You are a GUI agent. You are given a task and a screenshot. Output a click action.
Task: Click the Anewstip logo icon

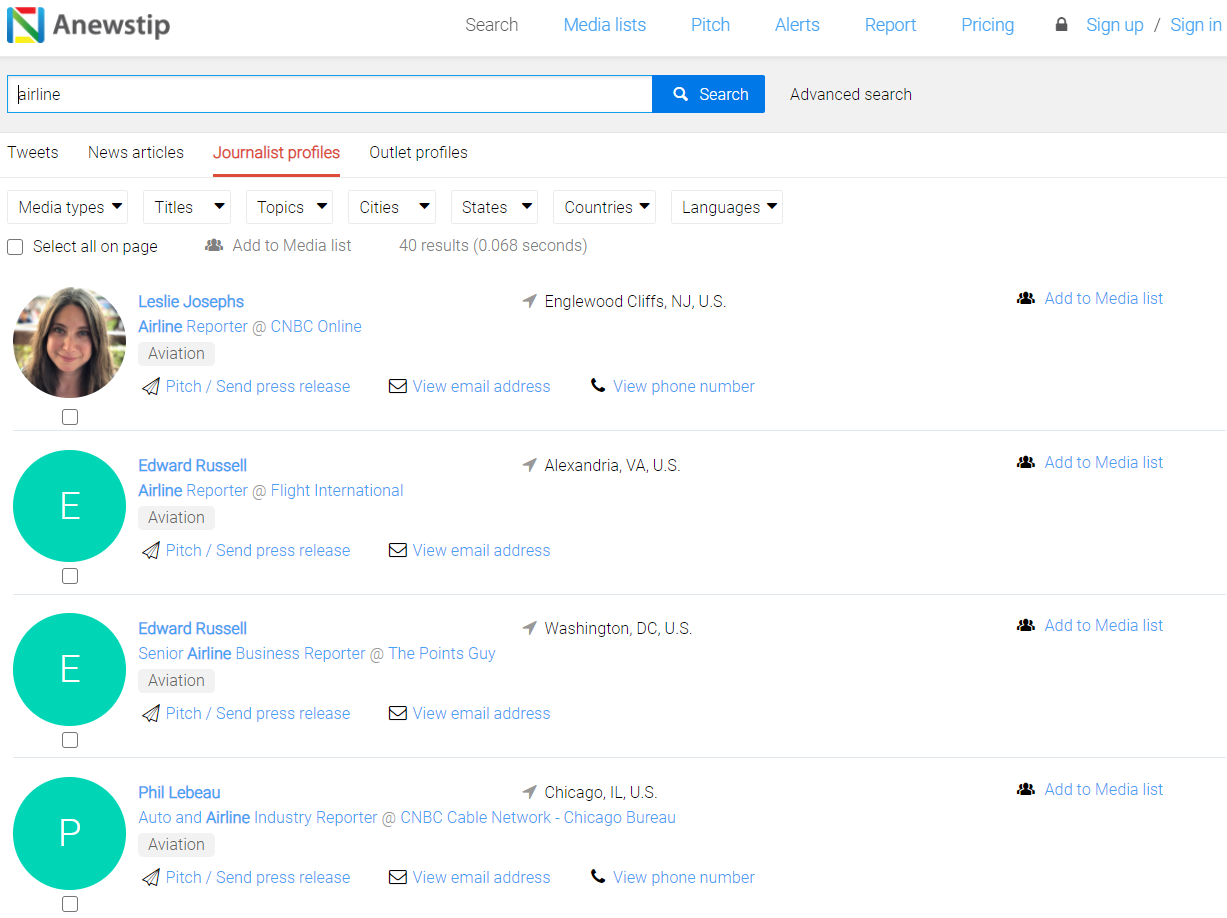tap(25, 25)
